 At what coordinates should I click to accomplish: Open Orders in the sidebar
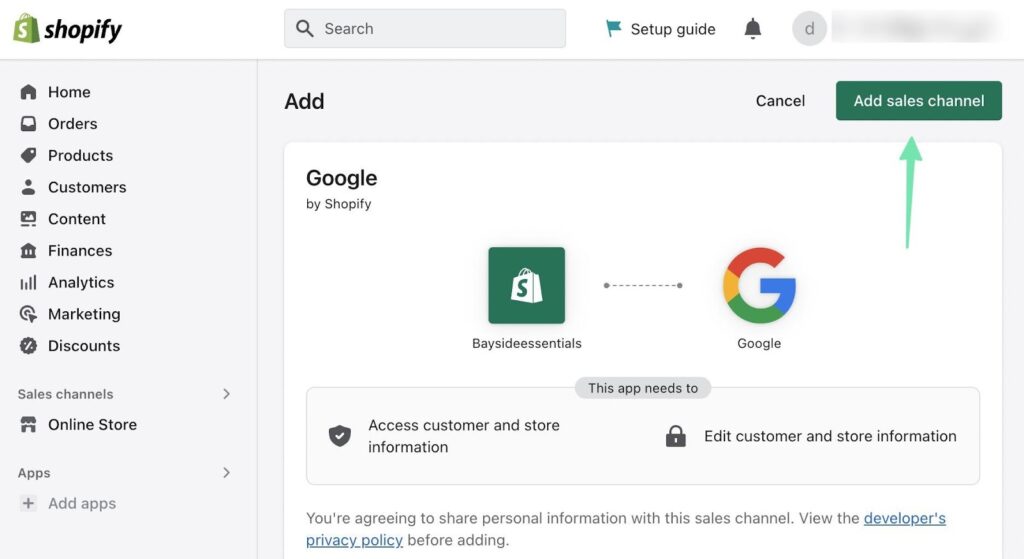click(72, 124)
